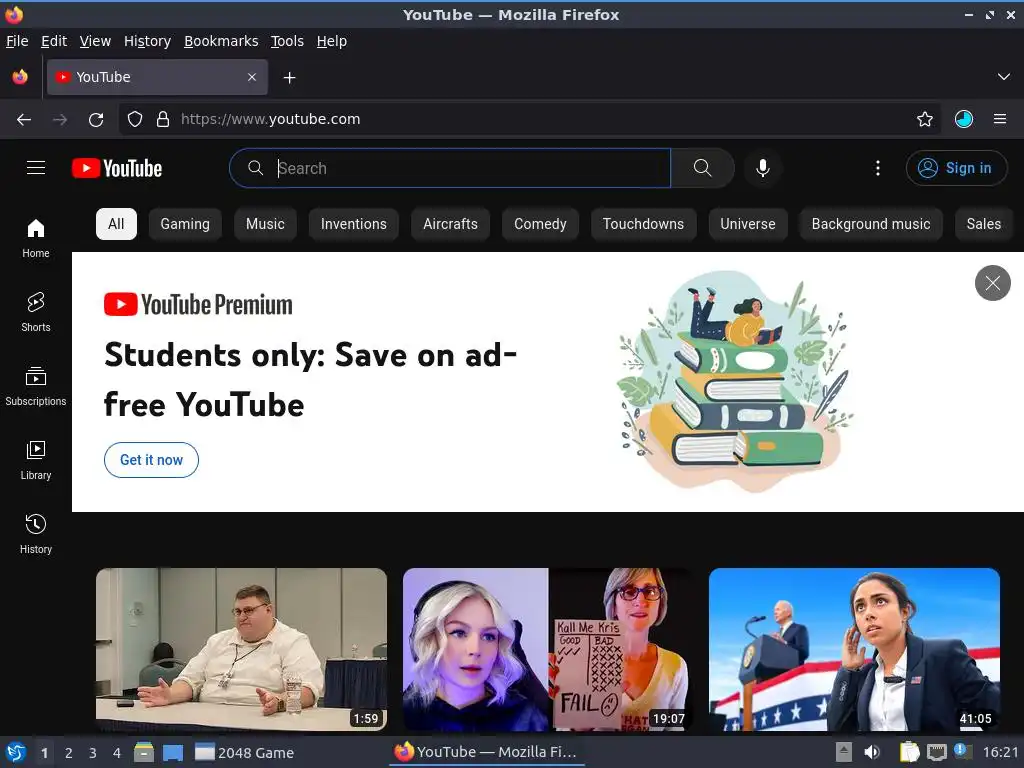Open a new tab with plus button
Image resolution: width=1024 pixels, height=768 pixels.
289,78
